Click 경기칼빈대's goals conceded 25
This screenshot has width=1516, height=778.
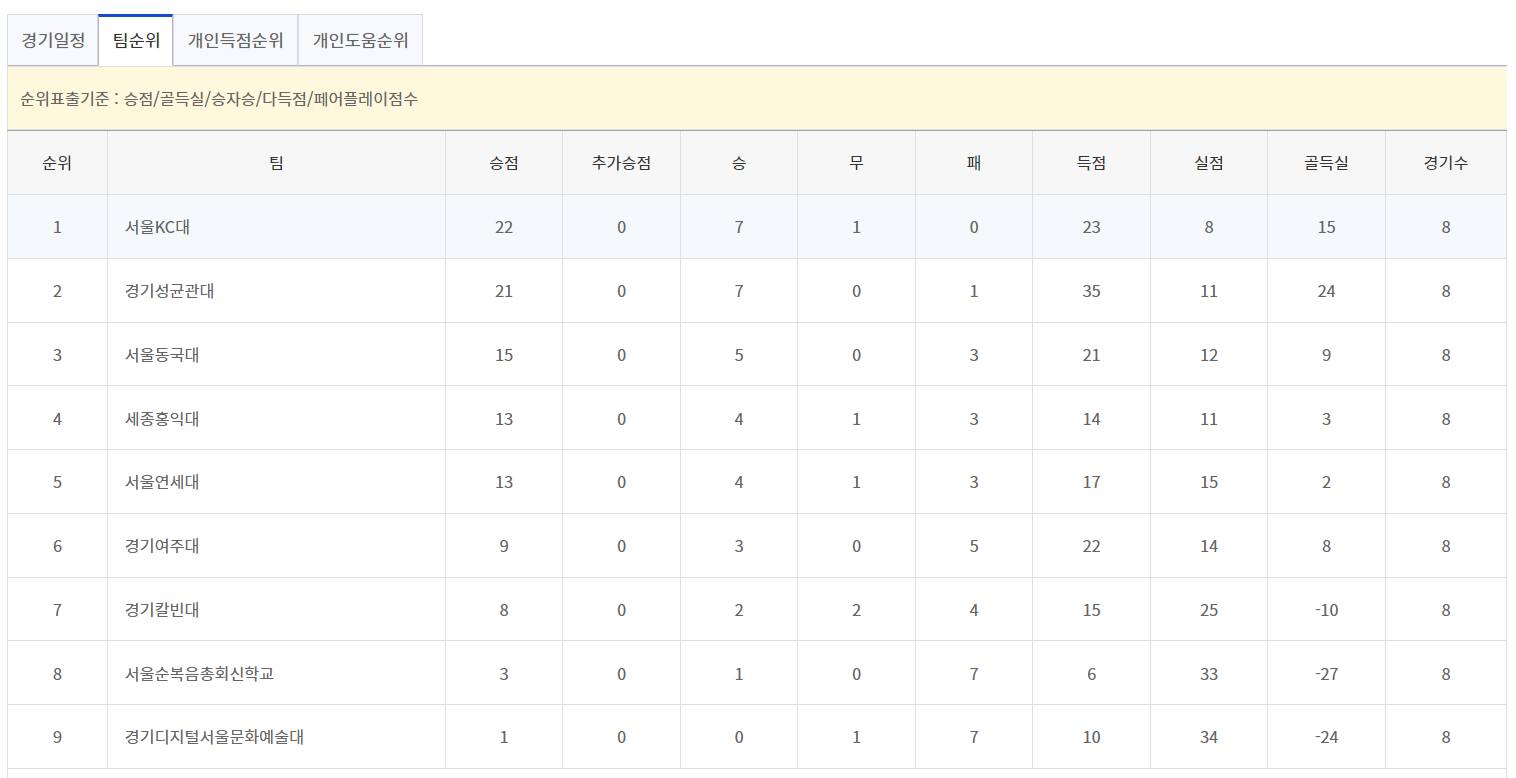coord(1209,610)
